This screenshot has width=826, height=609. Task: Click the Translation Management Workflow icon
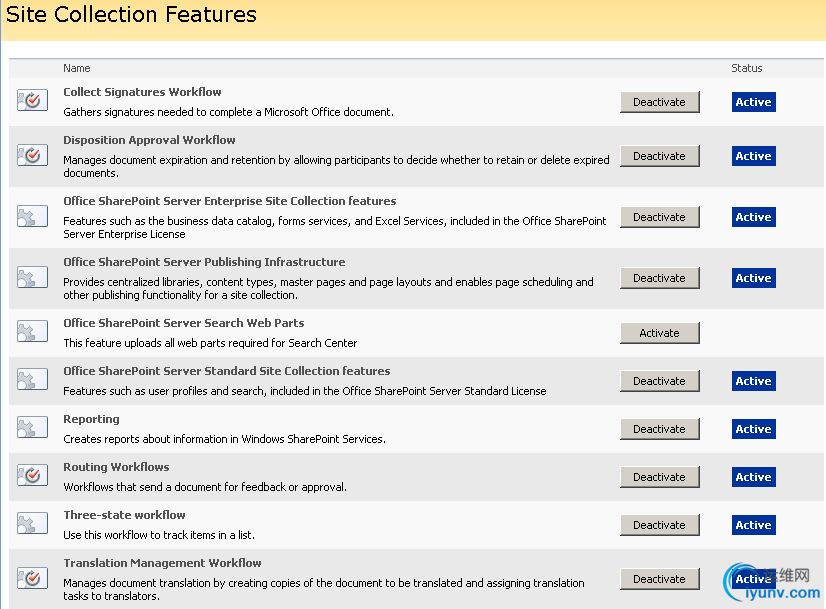[32, 579]
